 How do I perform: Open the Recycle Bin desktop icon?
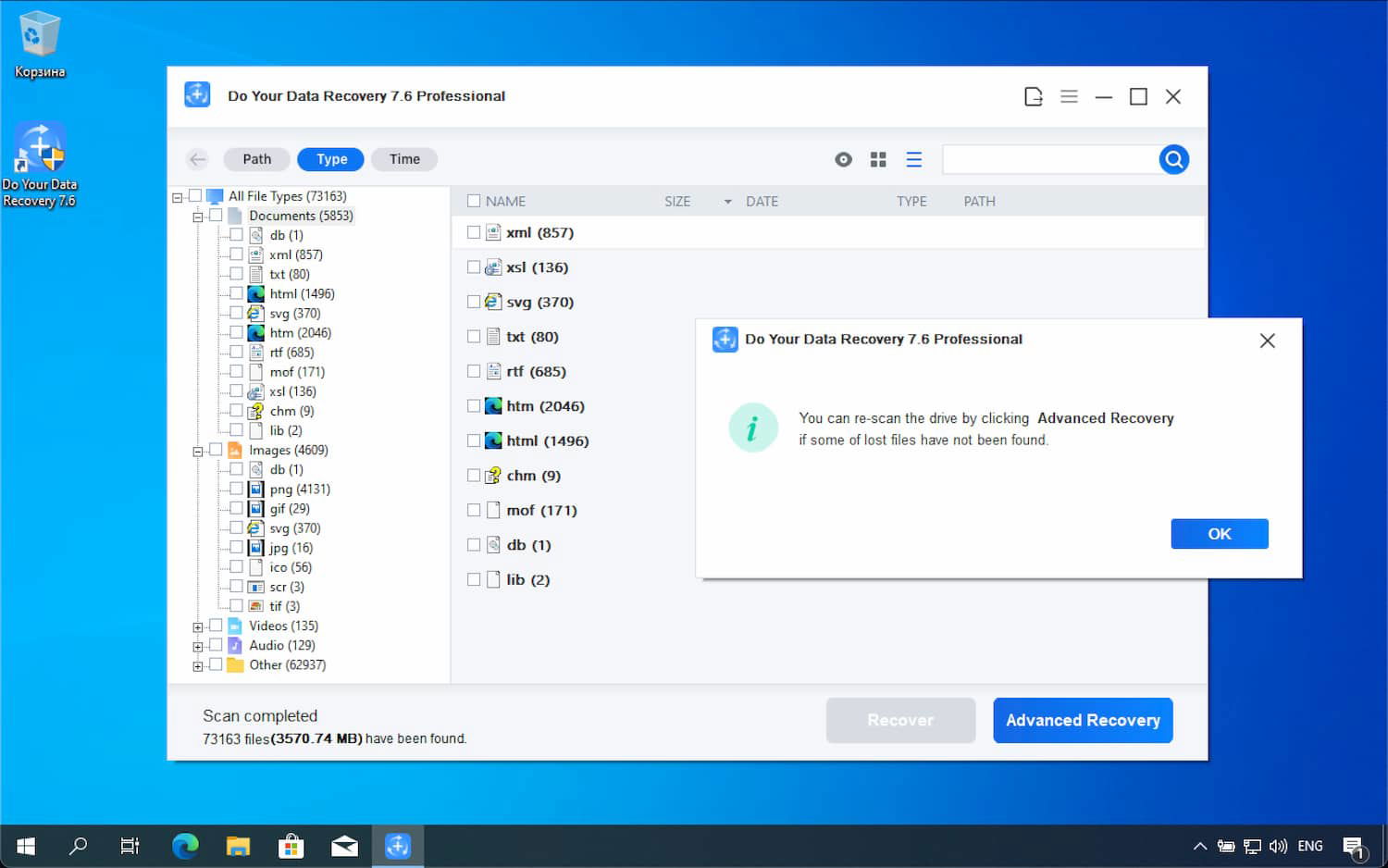point(40,44)
